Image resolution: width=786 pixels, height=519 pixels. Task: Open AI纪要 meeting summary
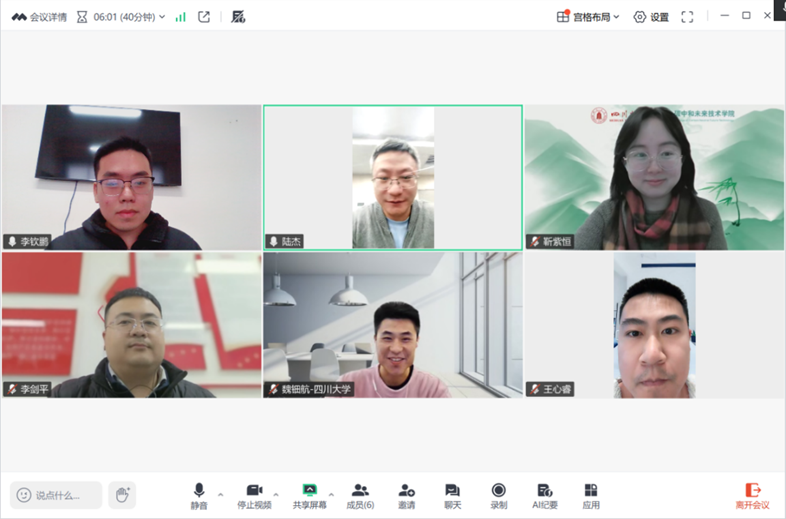pos(545,494)
